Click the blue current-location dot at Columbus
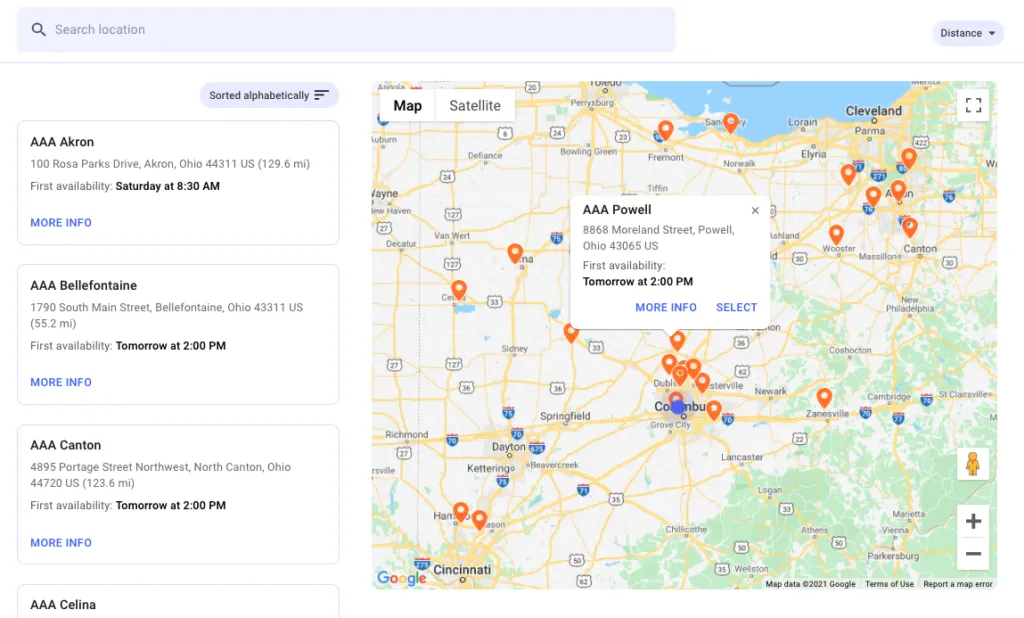Image resolution: width=1024 pixels, height=618 pixels. coord(678,407)
